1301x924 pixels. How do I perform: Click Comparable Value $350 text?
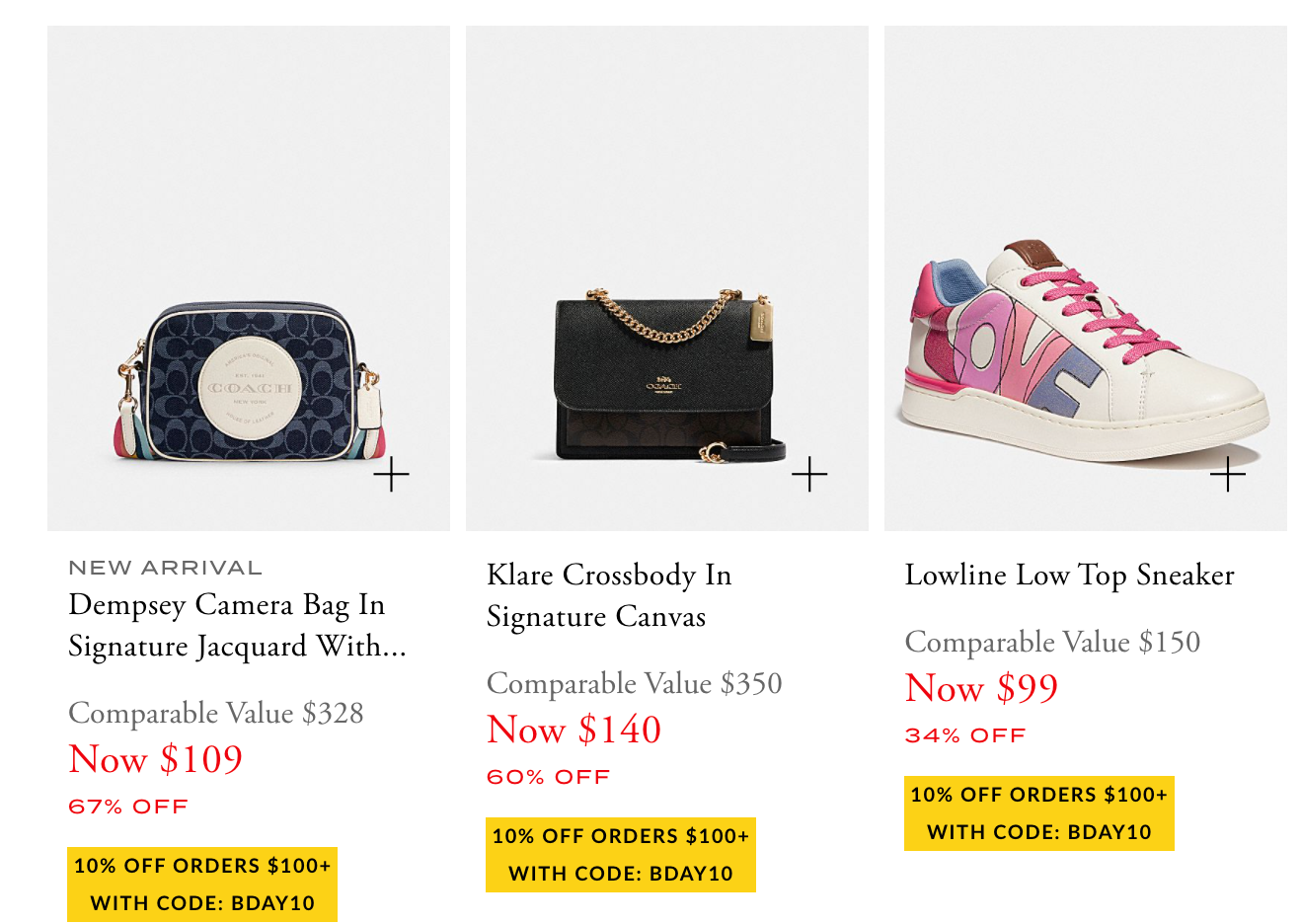tap(635, 683)
